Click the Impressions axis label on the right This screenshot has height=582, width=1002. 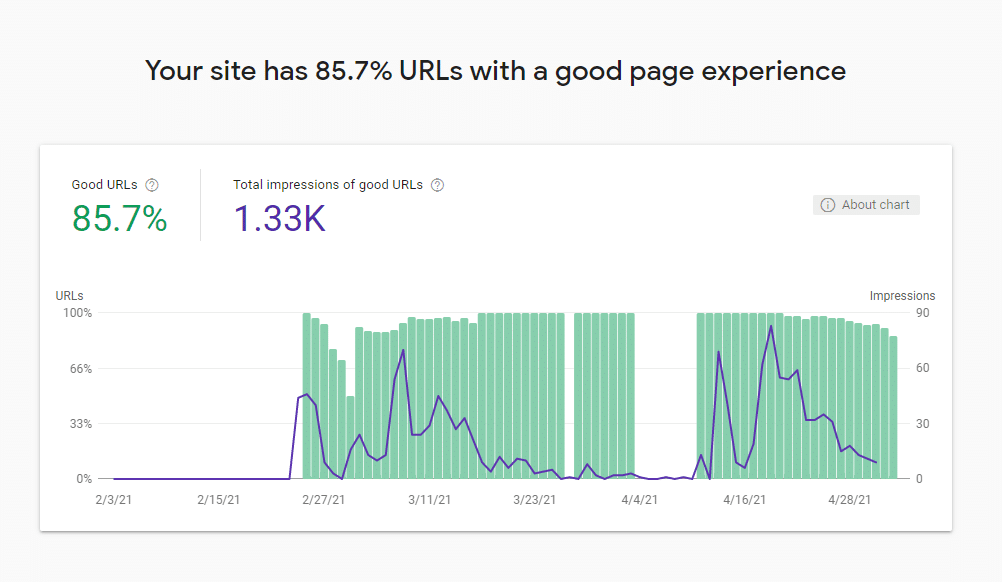coord(901,295)
